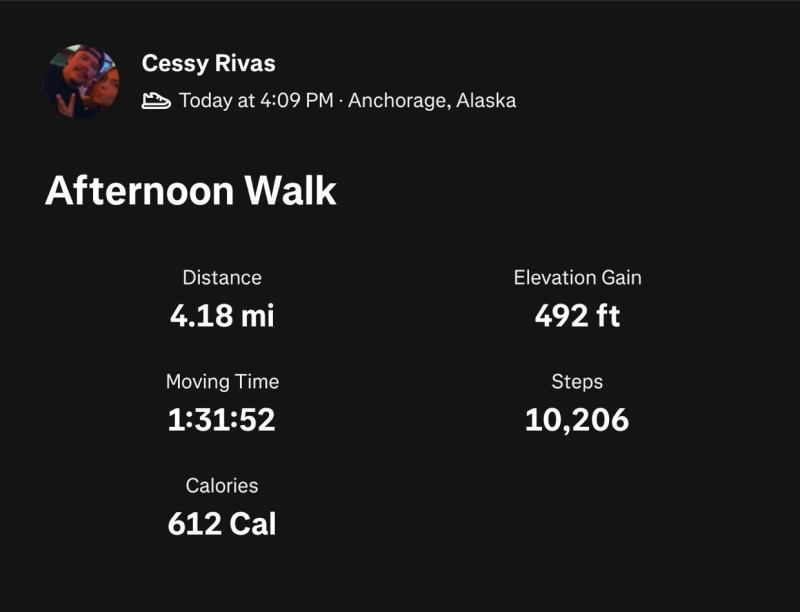The image size is (800, 612).
Task: Select the 4.18 mi distance value
Action: pyautogui.click(x=222, y=316)
